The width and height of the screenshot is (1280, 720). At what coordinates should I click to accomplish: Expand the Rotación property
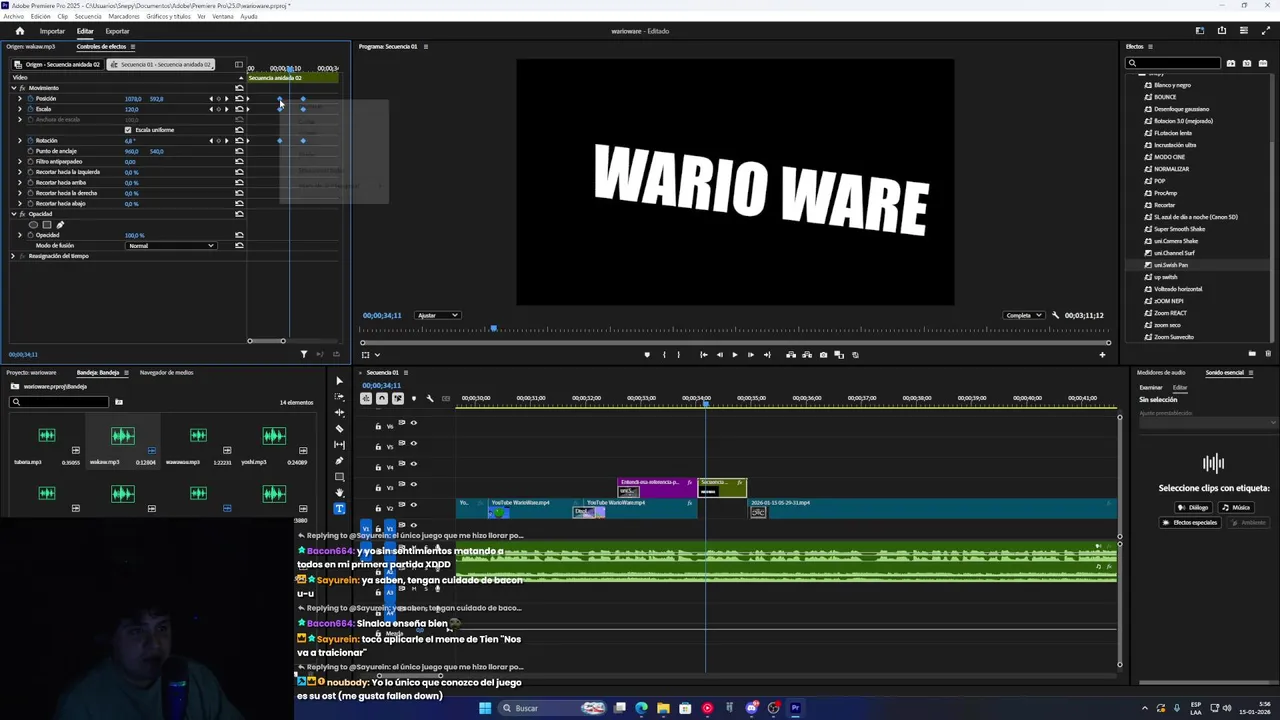19,141
